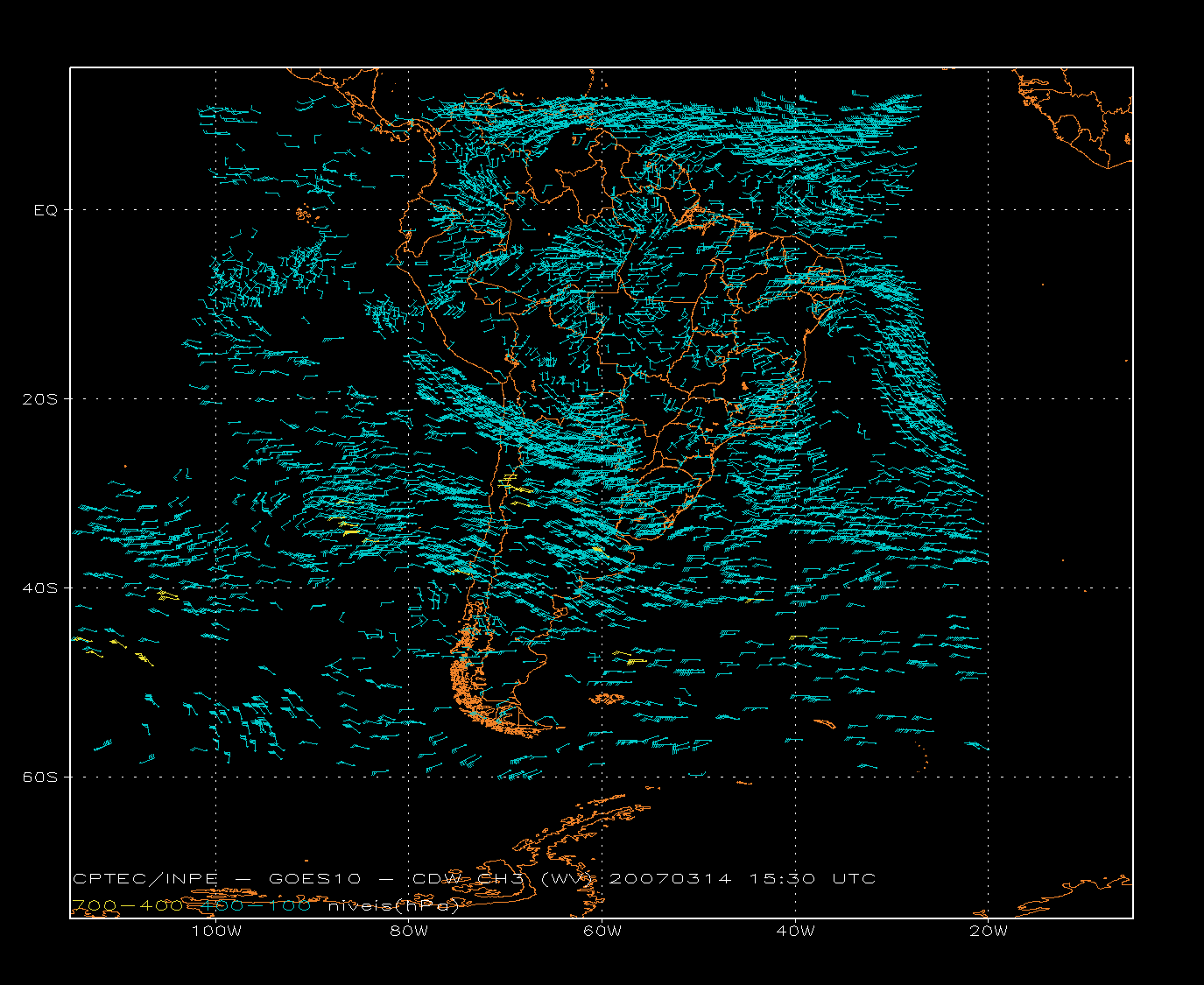Click the 100W longitude label
Viewport: 1204px width, 985px height.
(216, 931)
